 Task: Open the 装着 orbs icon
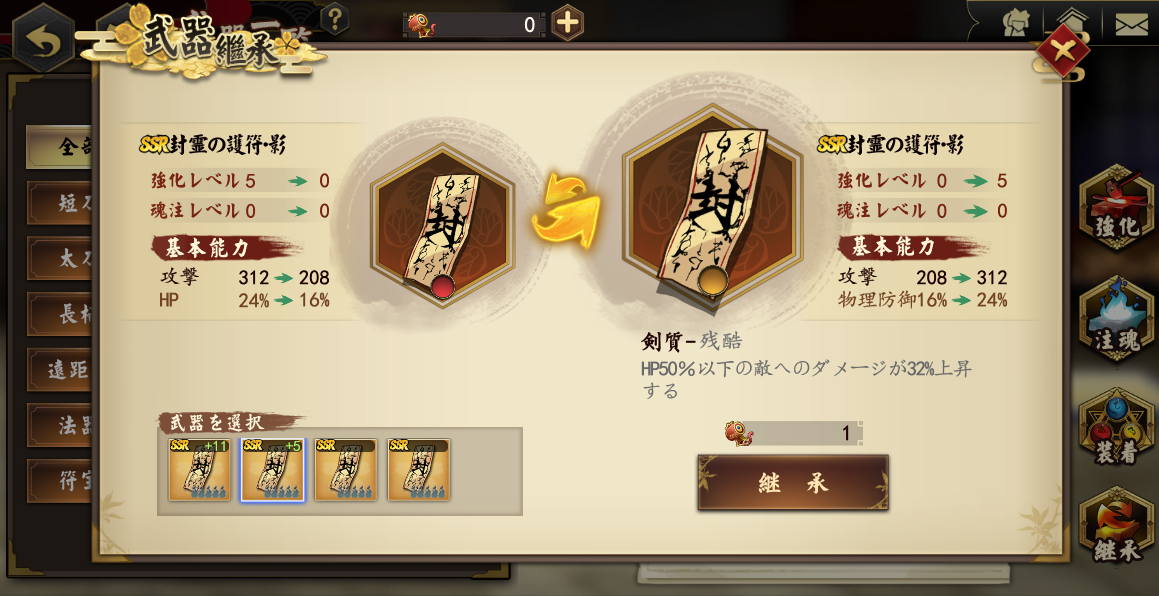(x=1116, y=429)
